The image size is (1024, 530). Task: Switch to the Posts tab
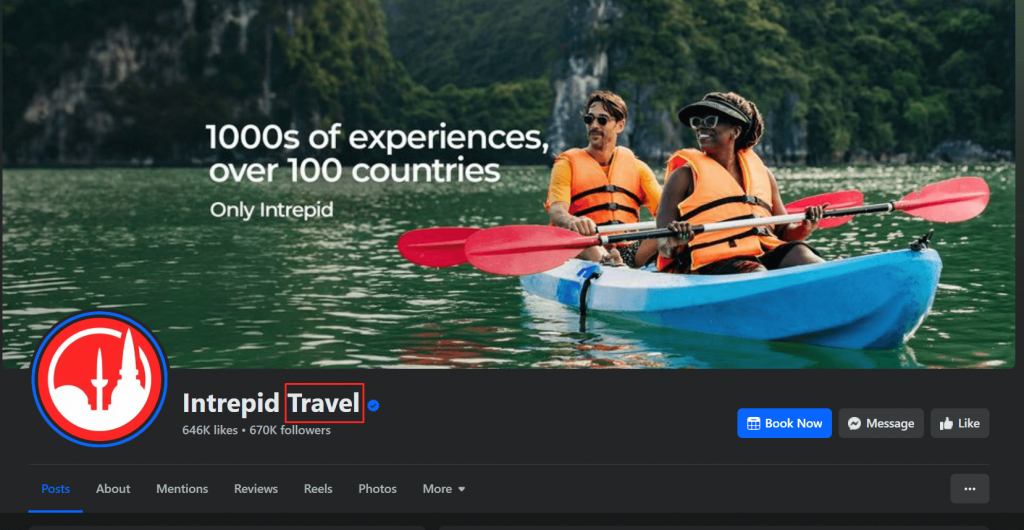[56, 489]
